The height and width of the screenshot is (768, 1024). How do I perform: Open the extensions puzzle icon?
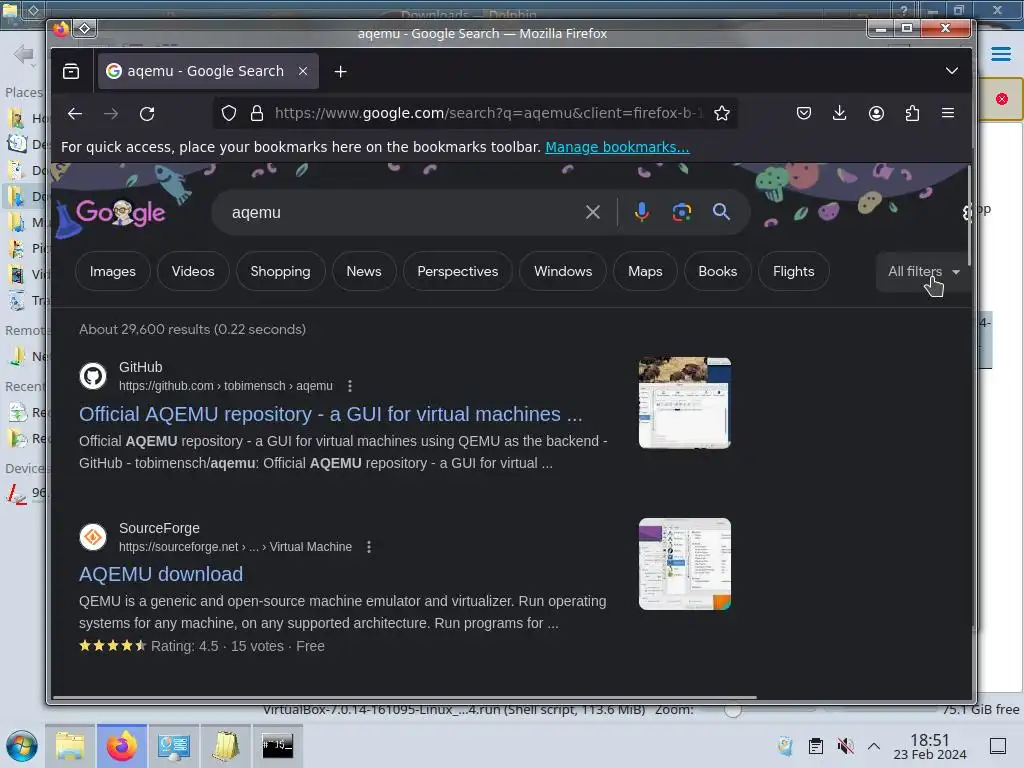point(912,114)
